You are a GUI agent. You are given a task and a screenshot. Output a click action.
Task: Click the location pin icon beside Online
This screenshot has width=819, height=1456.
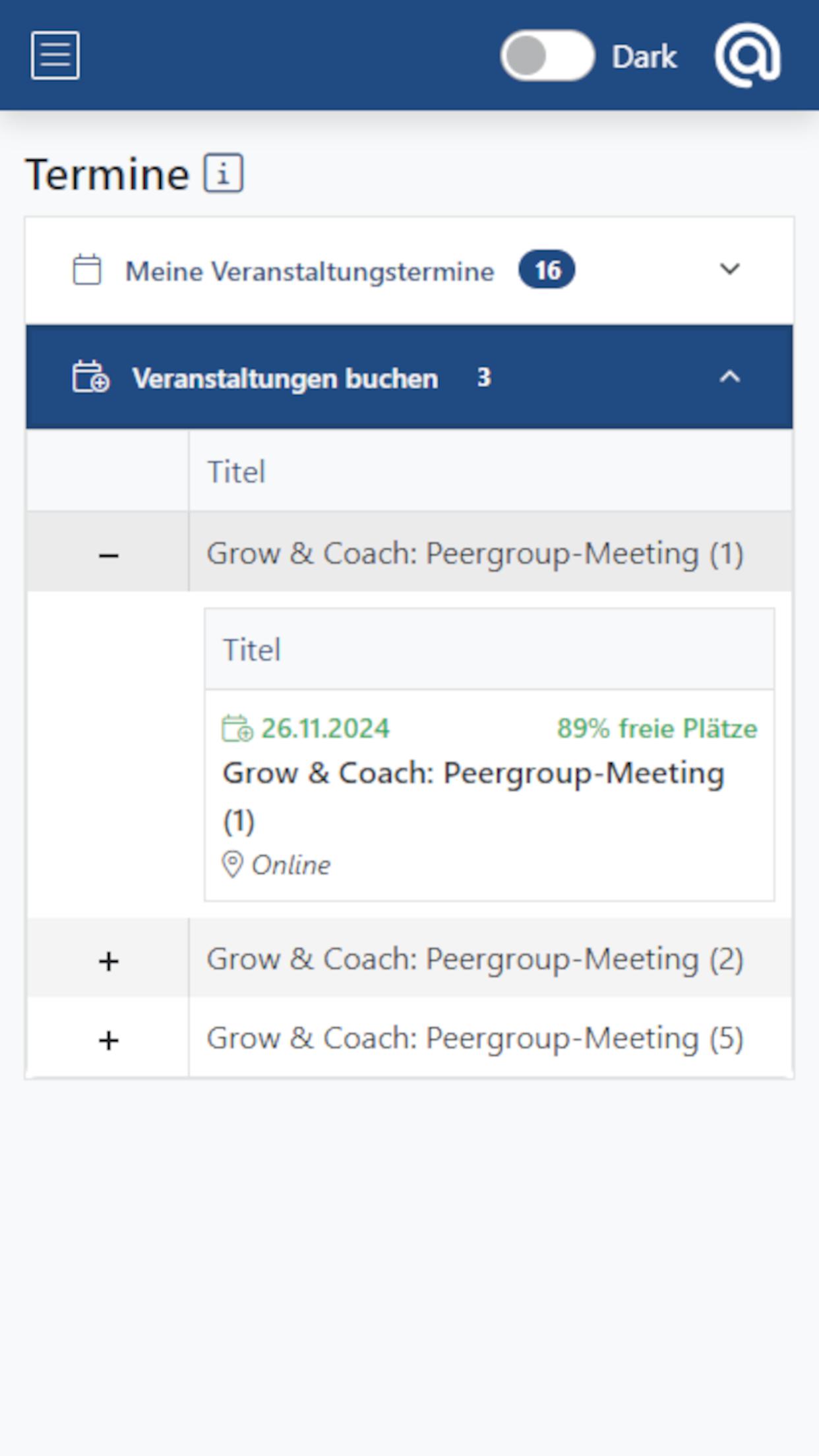point(232,864)
